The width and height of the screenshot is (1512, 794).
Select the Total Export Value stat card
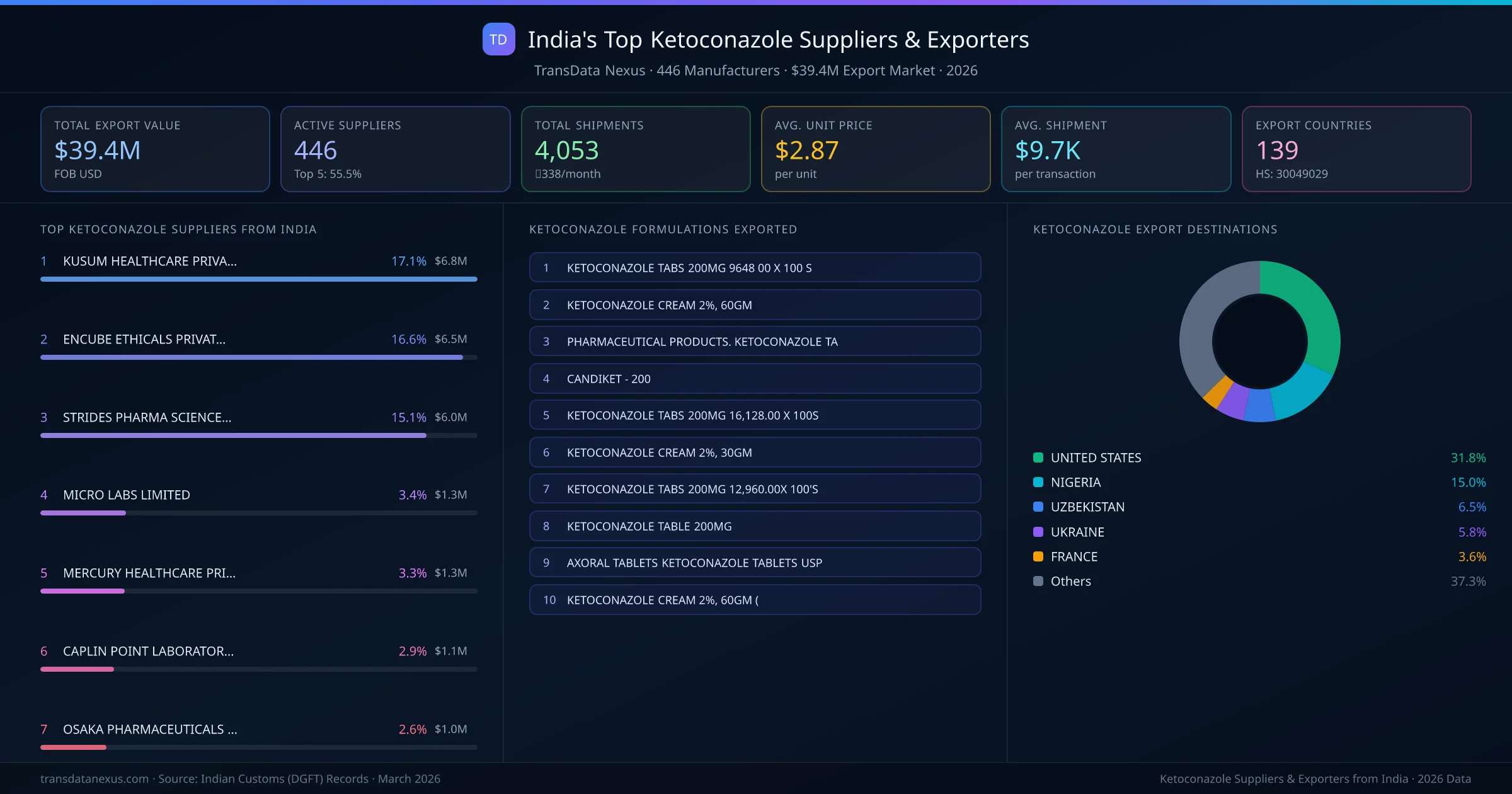coord(154,149)
